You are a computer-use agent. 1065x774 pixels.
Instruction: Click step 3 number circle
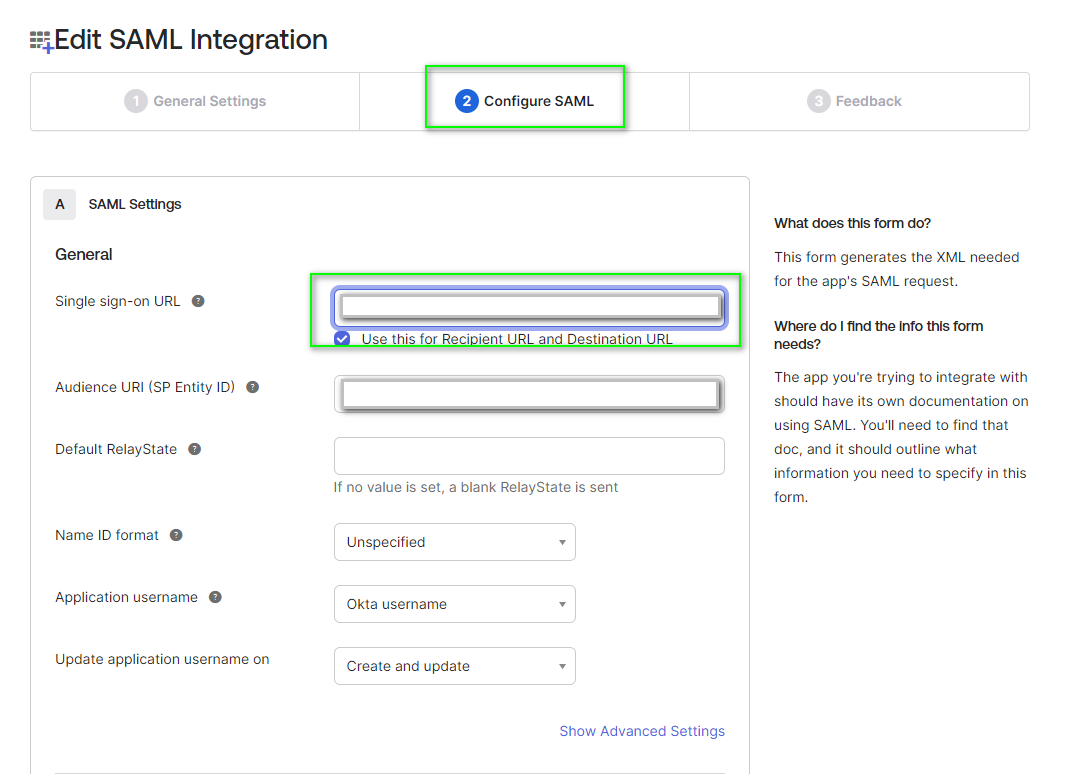(x=818, y=101)
